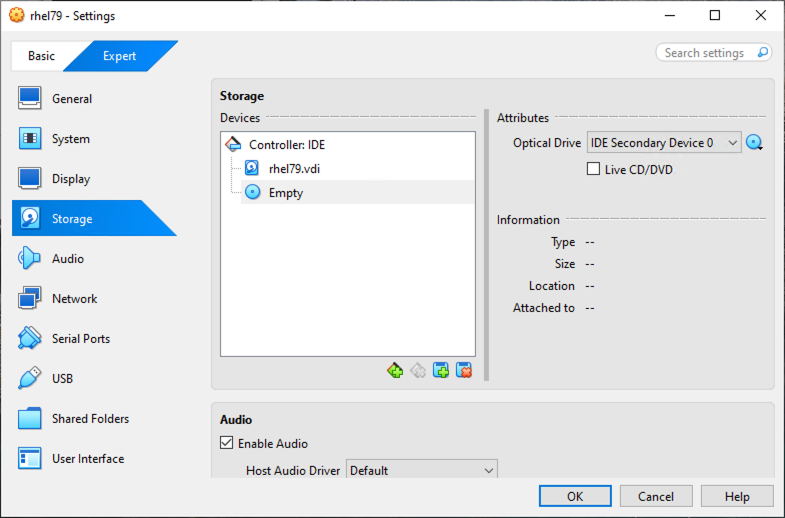Image resolution: width=785 pixels, height=518 pixels.
Task: Click the remove attachment icon
Action: pos(464,370)
